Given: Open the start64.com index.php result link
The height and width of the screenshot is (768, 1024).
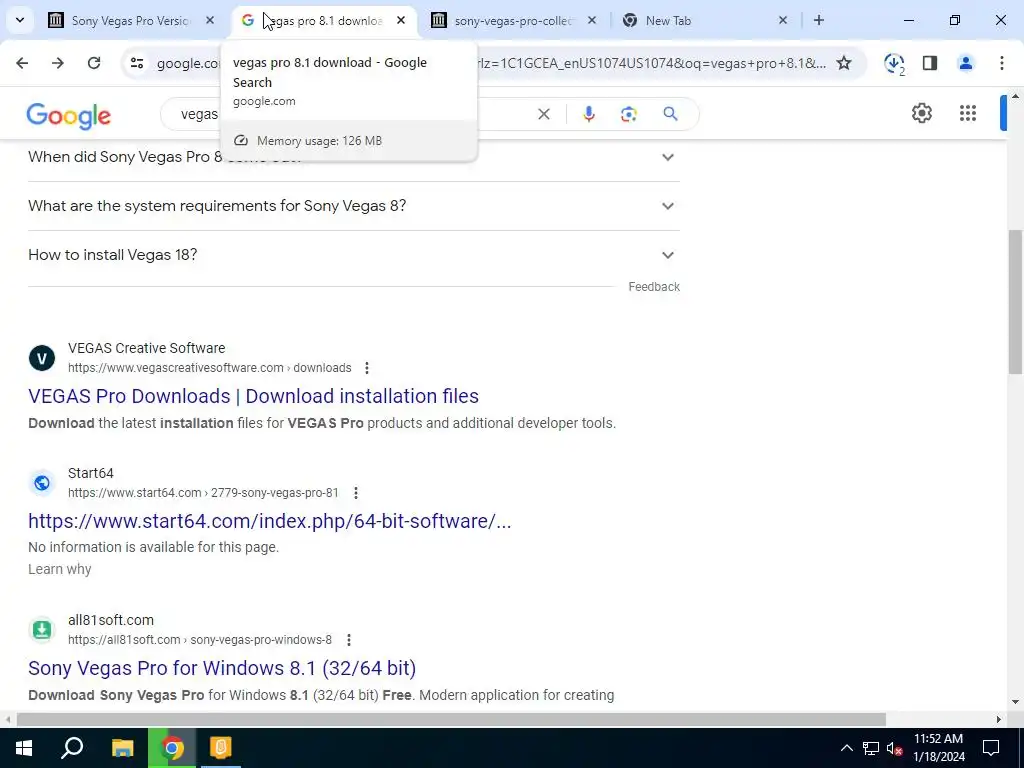Looking at the screenshot, I should coord(269,521).
